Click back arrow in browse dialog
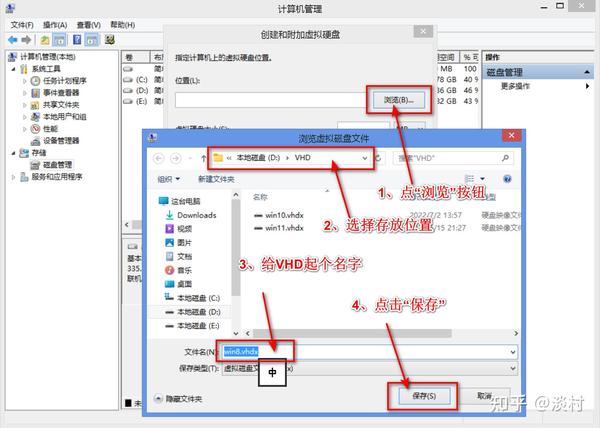This screenshot has height=428, width=600. 158,158
